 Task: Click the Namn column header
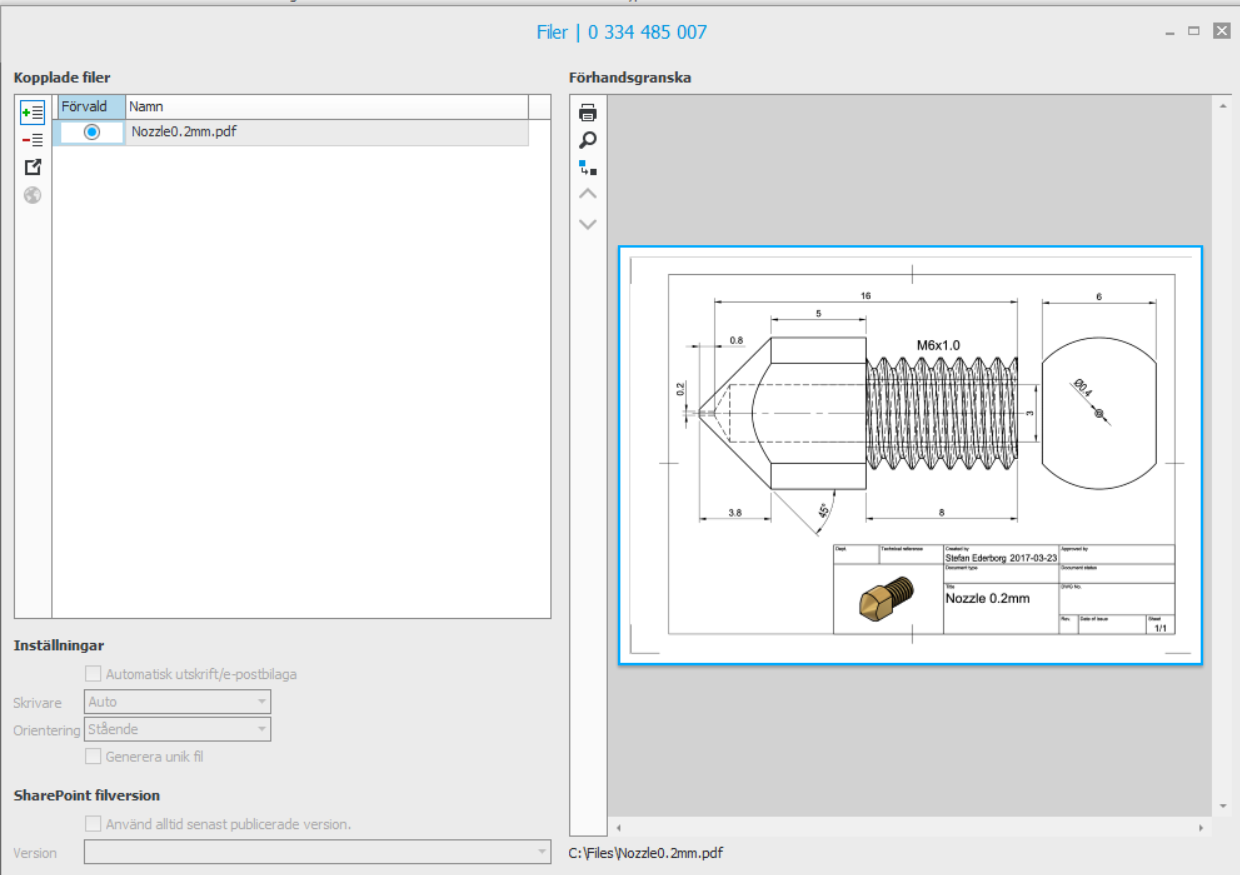[x=326, y=106]
